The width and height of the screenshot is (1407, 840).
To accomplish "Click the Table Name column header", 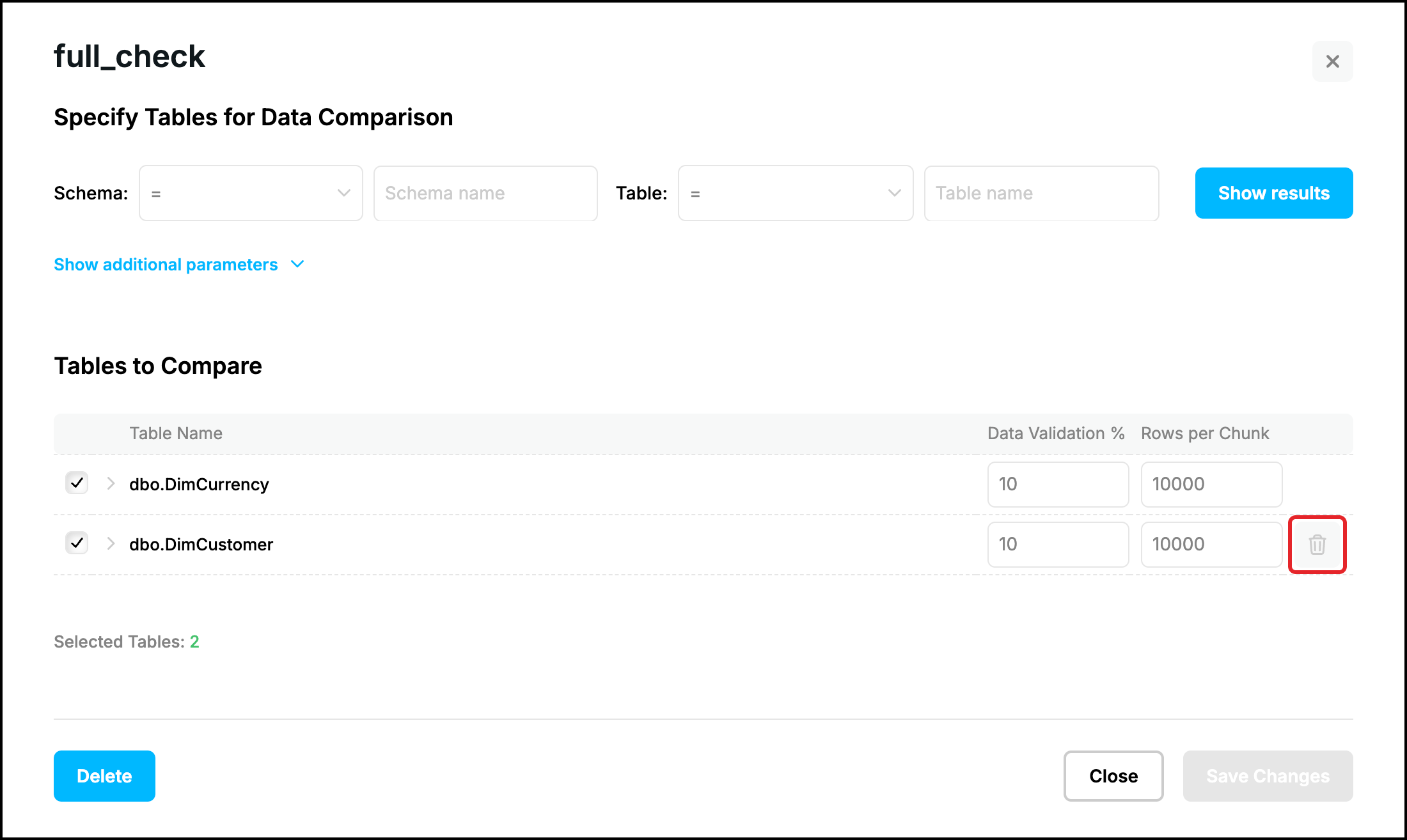I will point(176,433).
